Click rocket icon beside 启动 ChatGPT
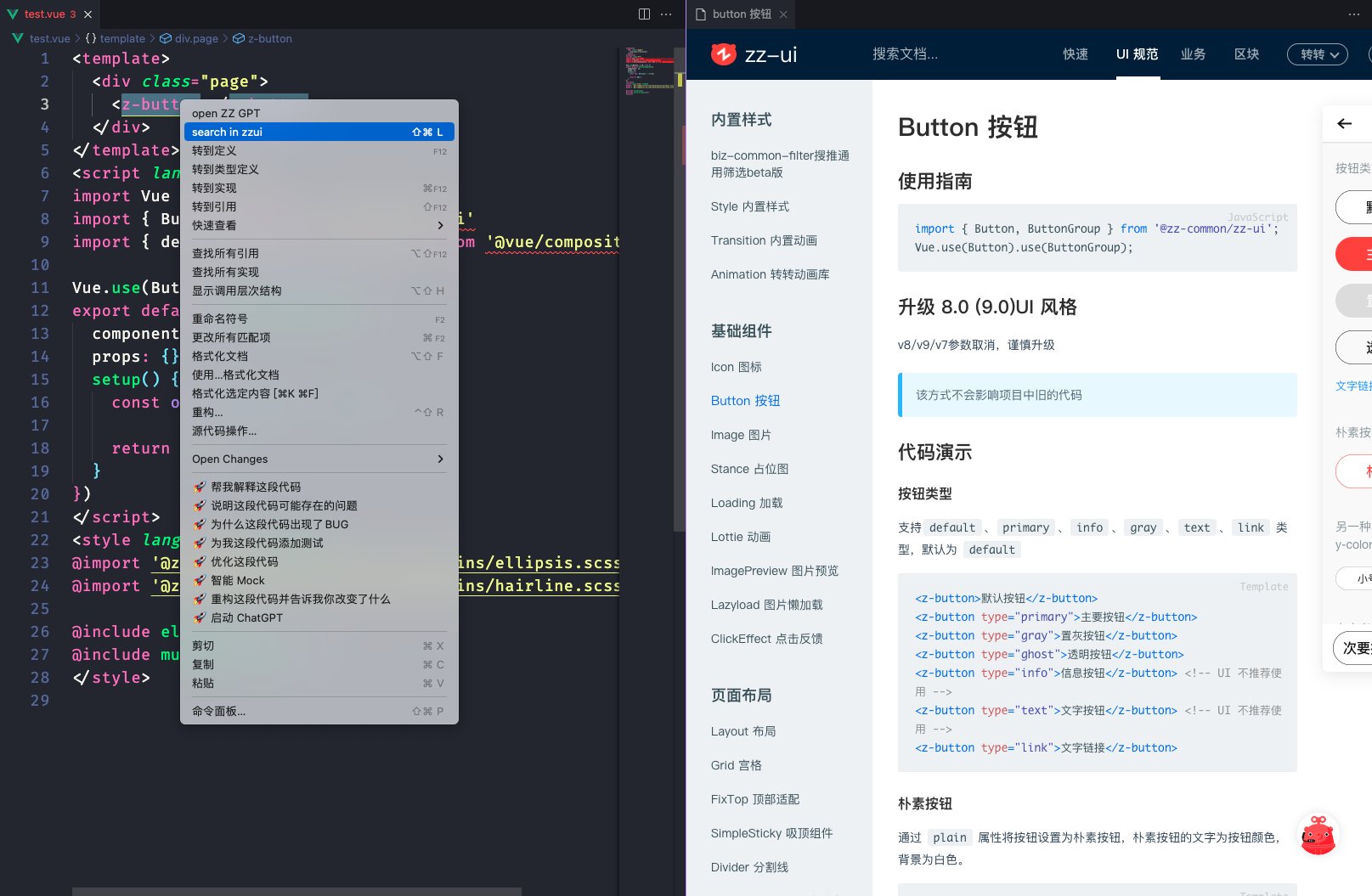The height and width of the screenshot is (896, 1372). [200, 618]
